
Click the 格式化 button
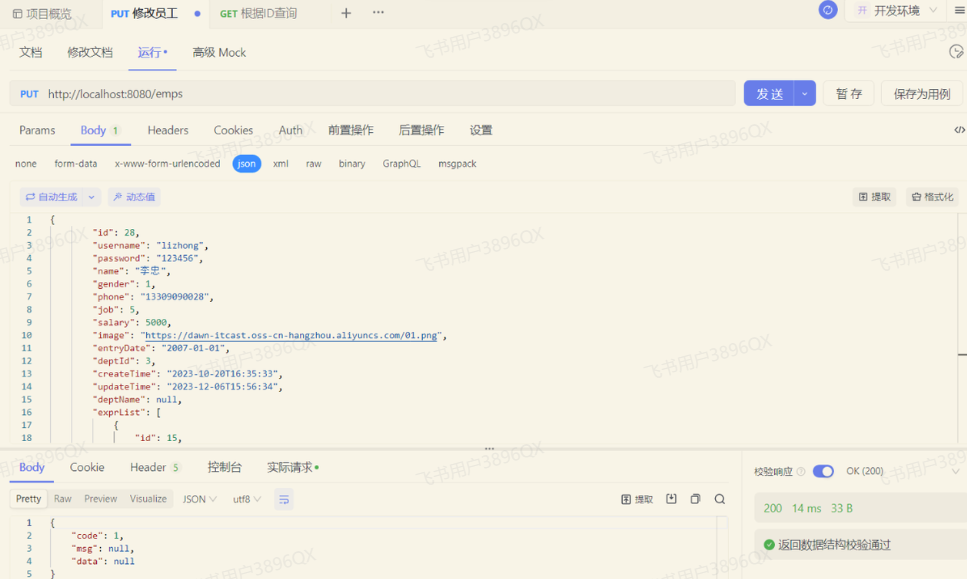tap(932, 197)
